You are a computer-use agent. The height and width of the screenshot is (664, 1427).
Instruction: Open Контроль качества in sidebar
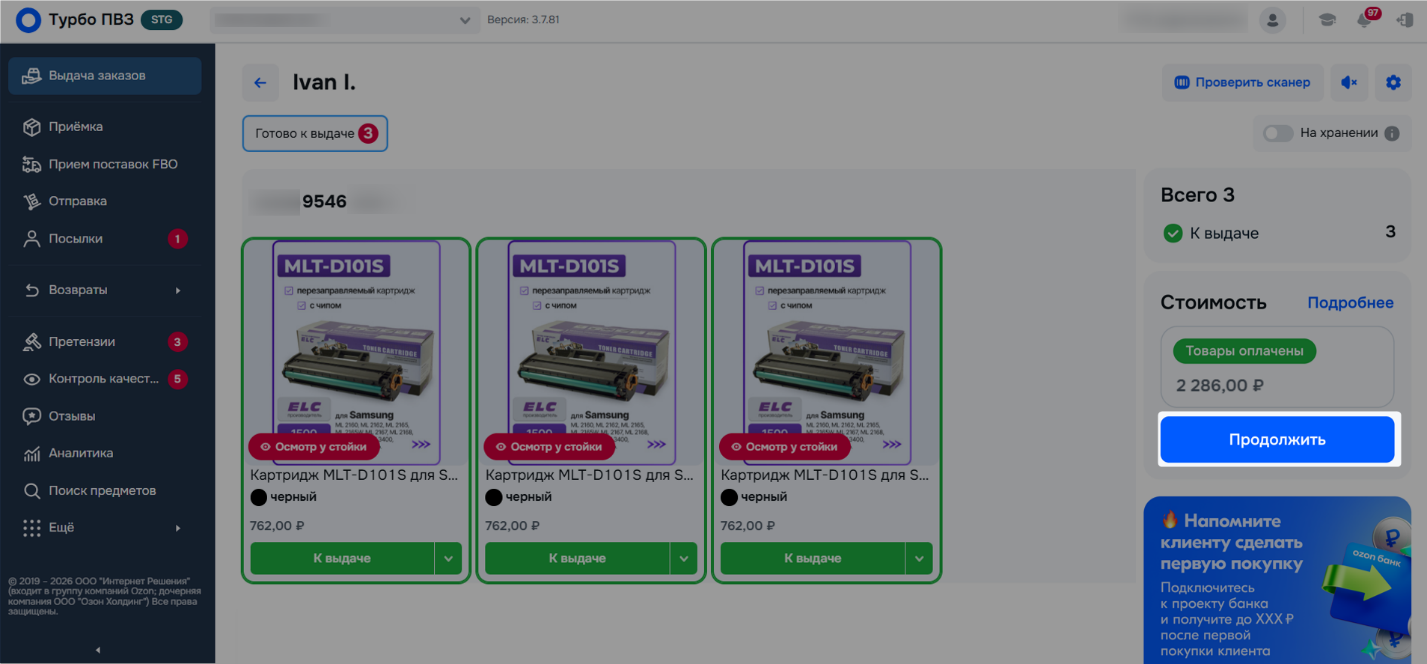click(x=105, y=379)
